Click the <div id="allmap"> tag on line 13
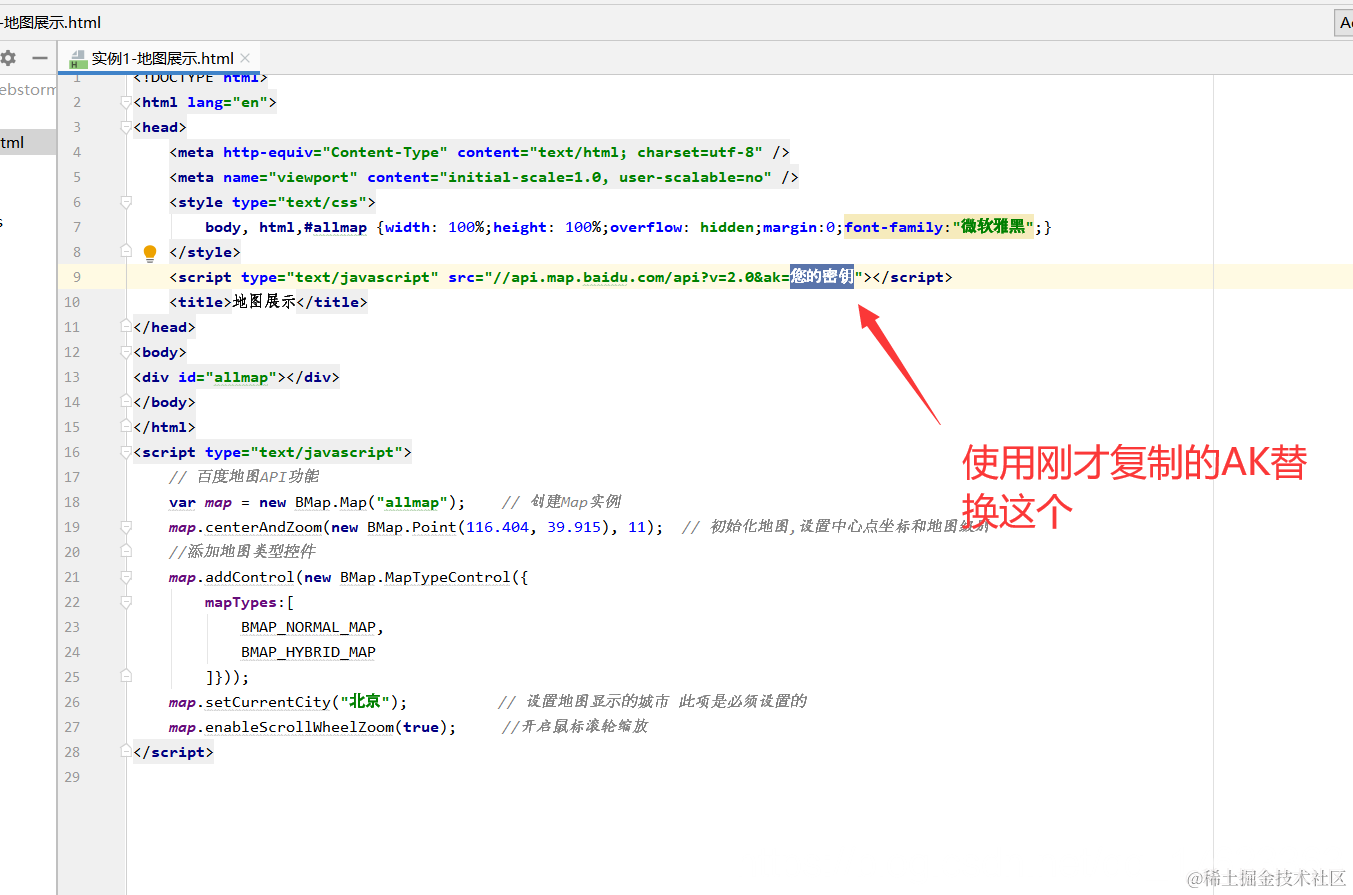This screenshot has height=895, width=1353. (x=206, y=377)
